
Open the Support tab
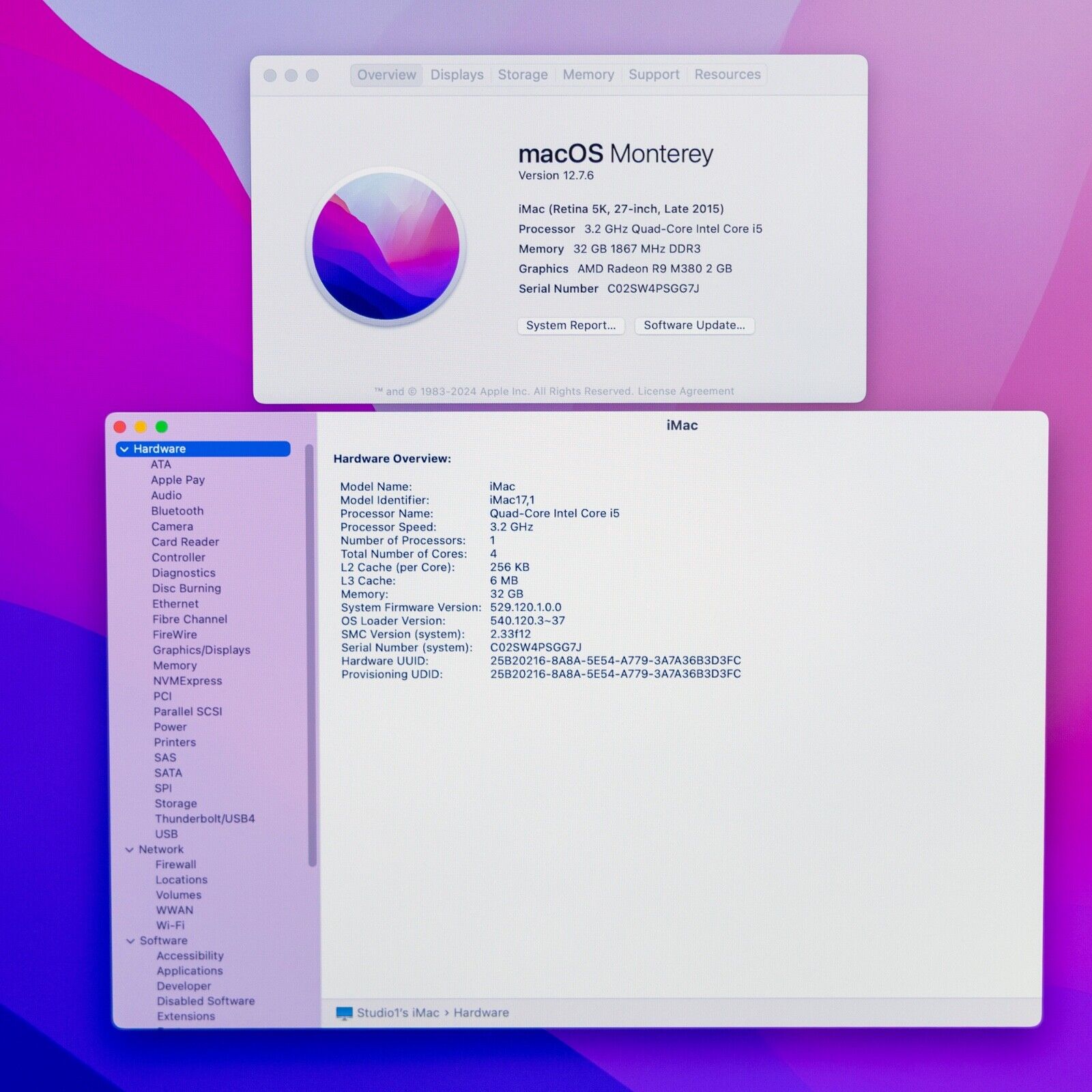pyautogui.click(x=654, y=74)
